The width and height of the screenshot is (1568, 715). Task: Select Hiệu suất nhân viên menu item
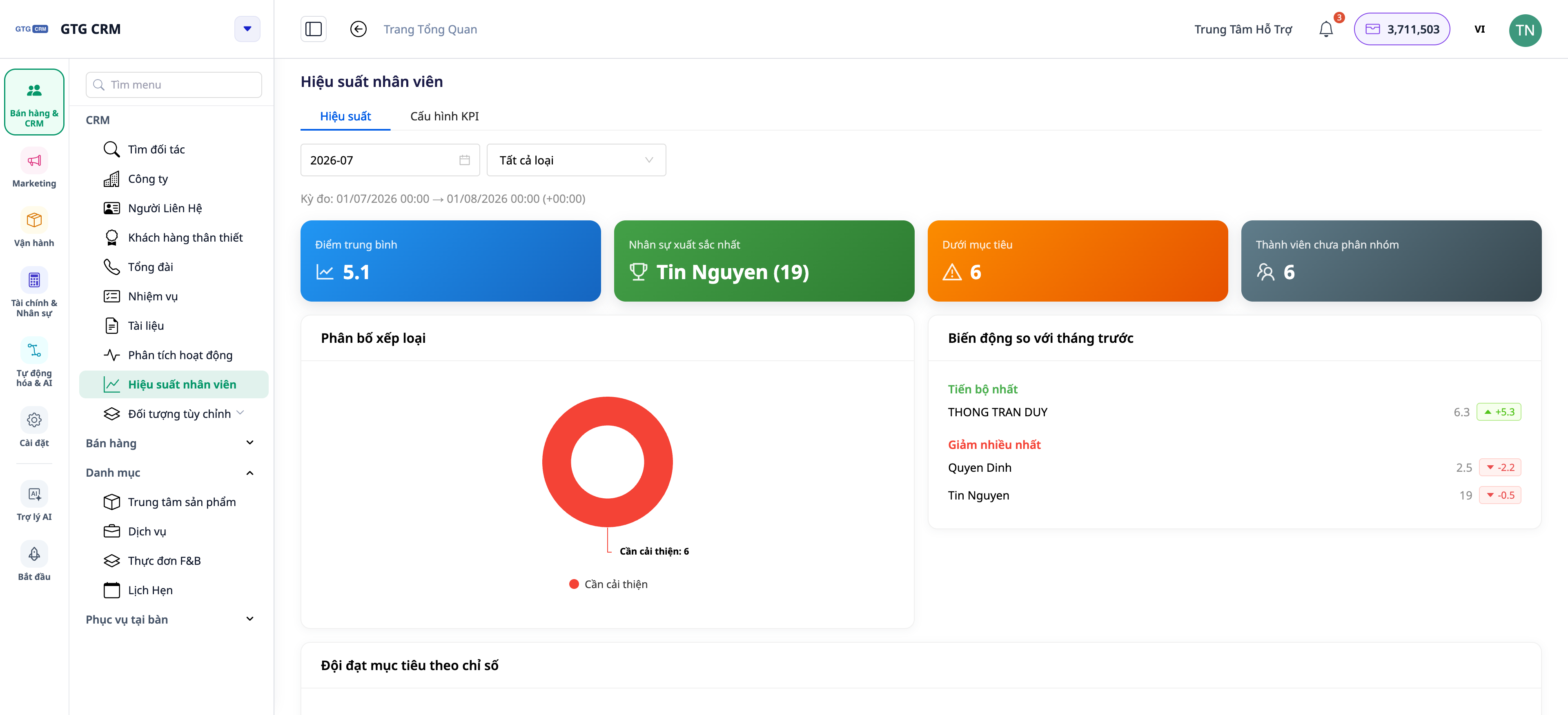point(174,384)
